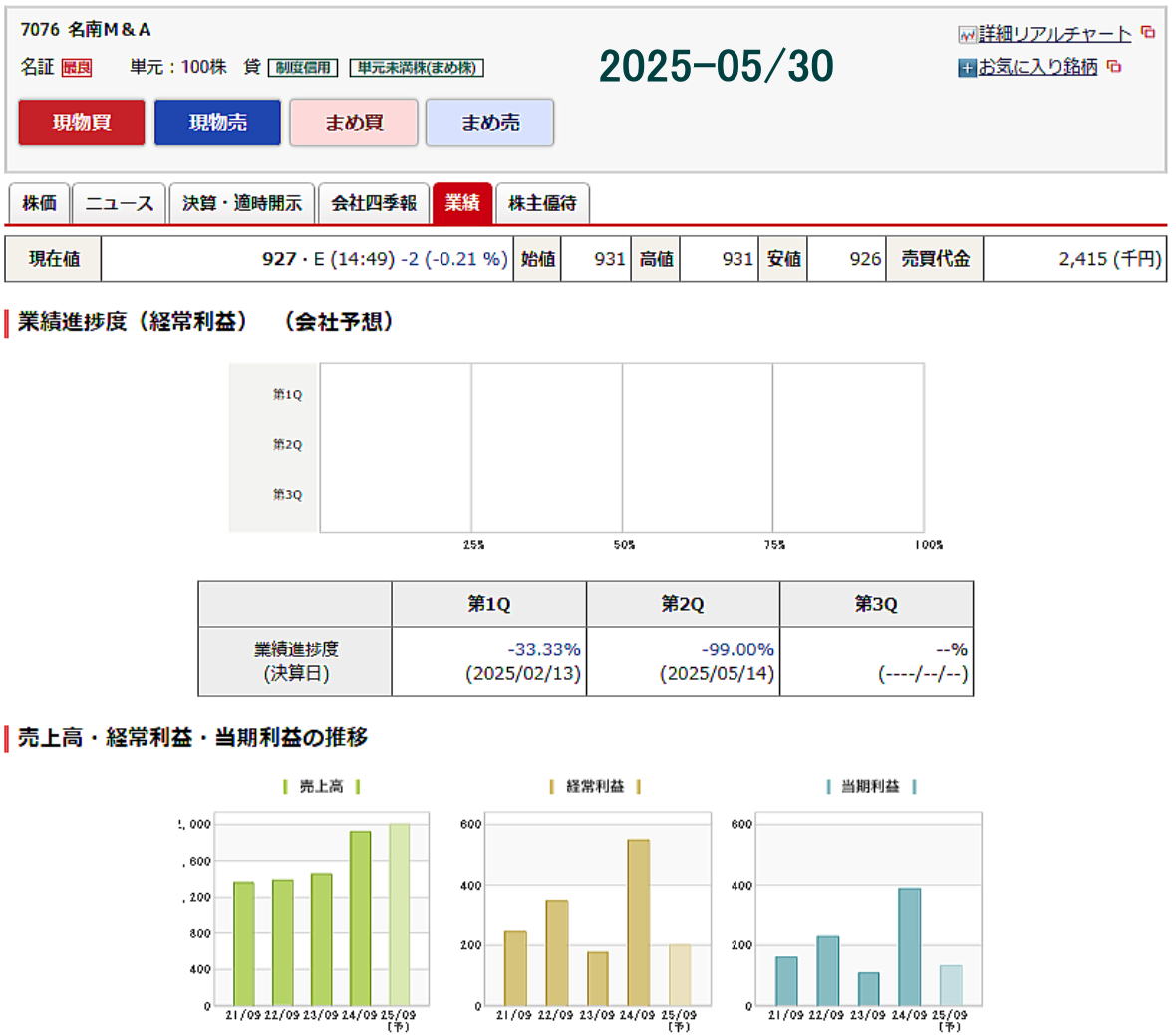Click the 第2Q table column header

[x=683, y=604]
